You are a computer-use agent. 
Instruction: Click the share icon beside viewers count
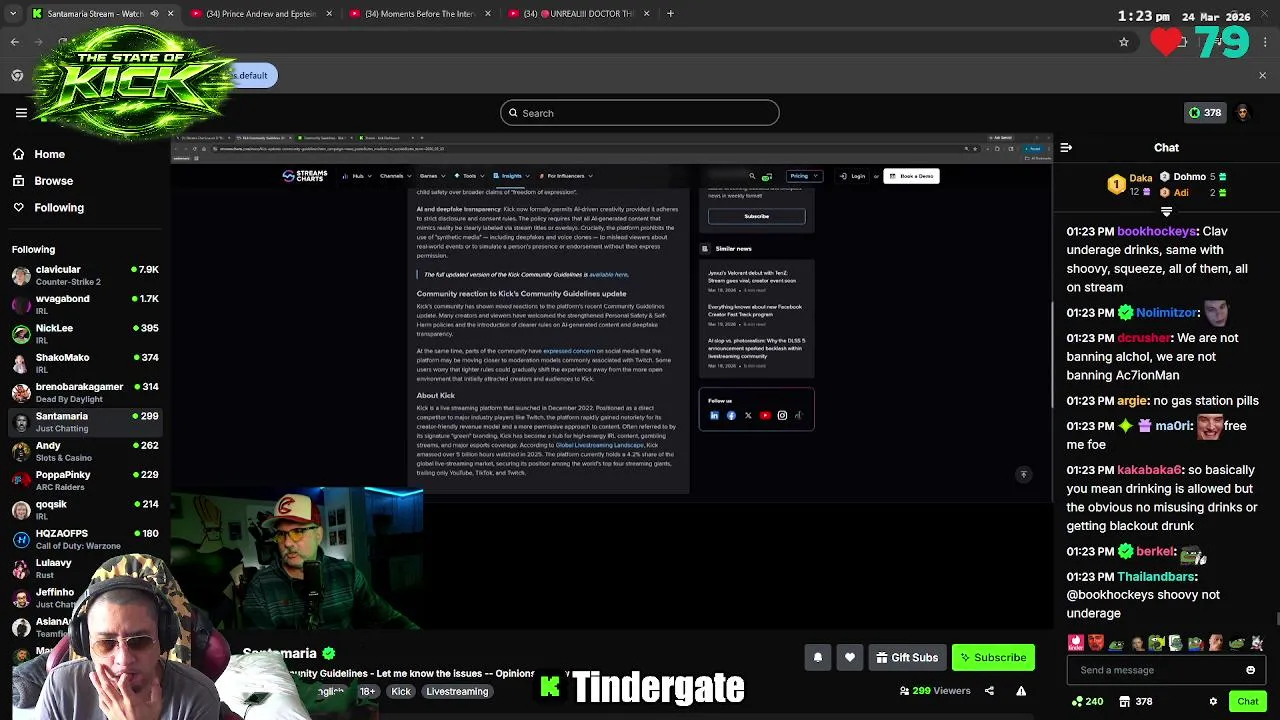[x=989, y=690]
